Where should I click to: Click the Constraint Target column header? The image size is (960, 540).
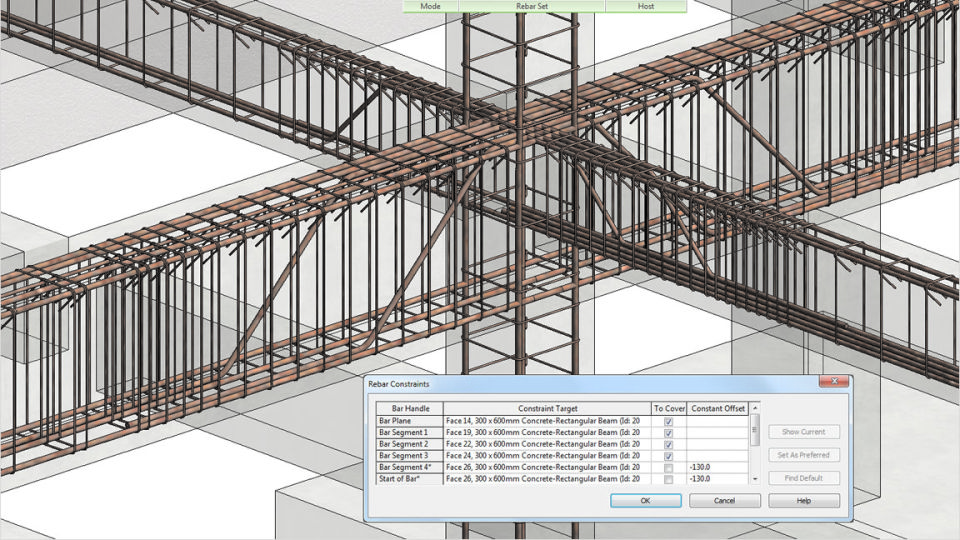(x=546, y=408)
